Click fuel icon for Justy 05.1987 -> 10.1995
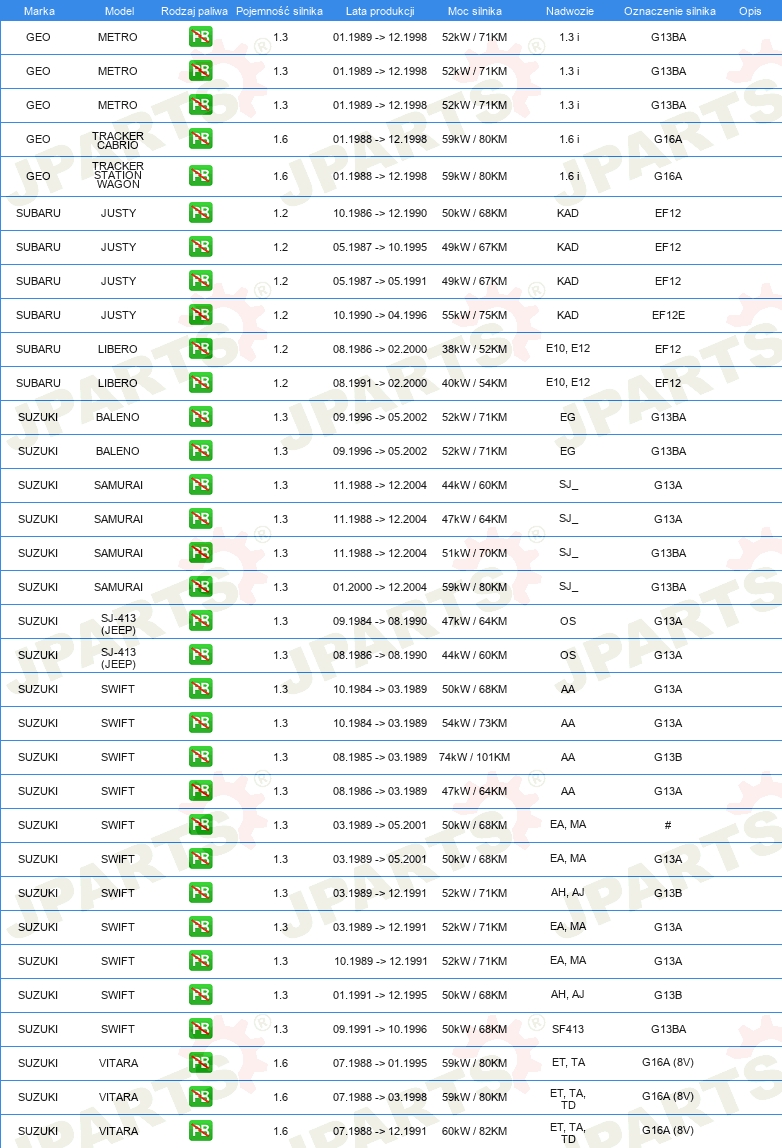Image resolution: width=782 pixels, height=1148 pixels. 201,247
